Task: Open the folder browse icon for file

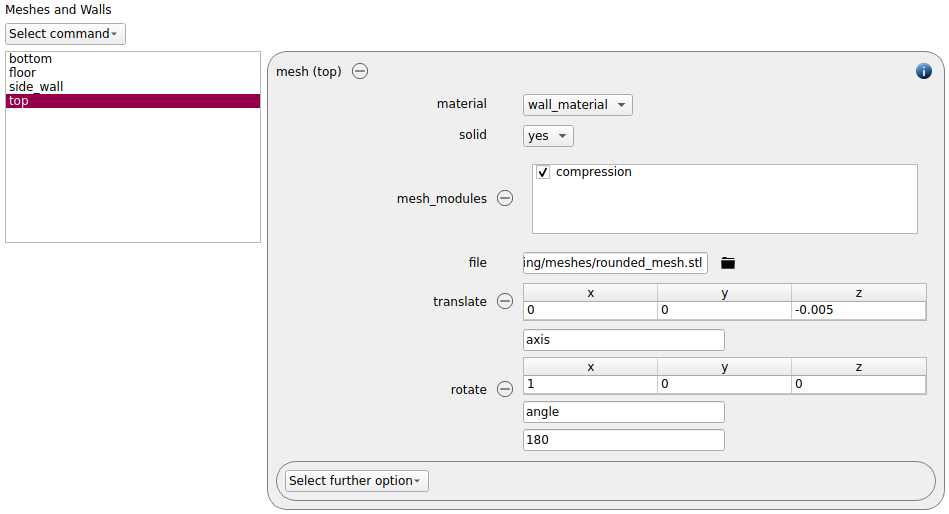Action: click(727, 263)
